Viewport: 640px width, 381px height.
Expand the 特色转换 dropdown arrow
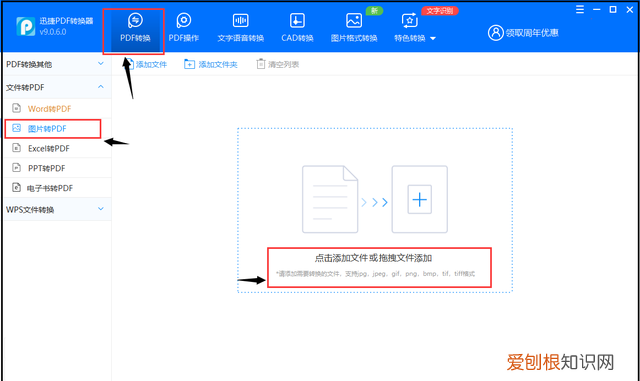pos(433,38)
